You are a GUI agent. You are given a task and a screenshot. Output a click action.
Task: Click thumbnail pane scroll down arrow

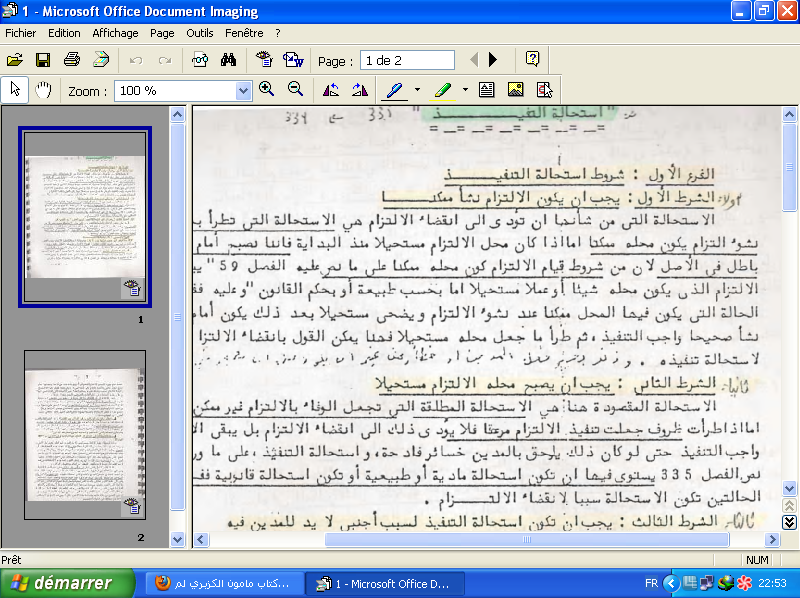[x=178, y=539]
